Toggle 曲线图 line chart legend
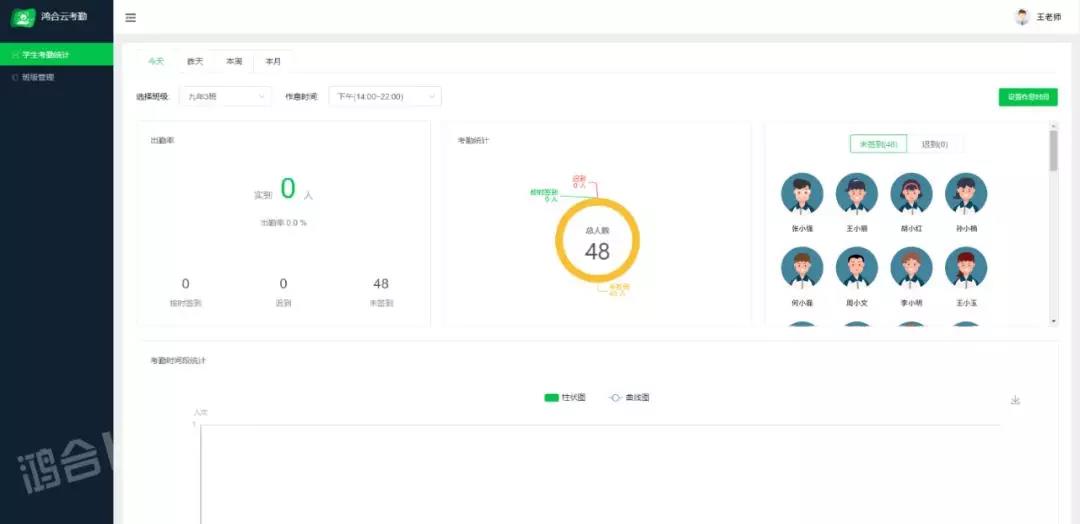This screenshot has width=1080, height=524. (x=630, y=398)
